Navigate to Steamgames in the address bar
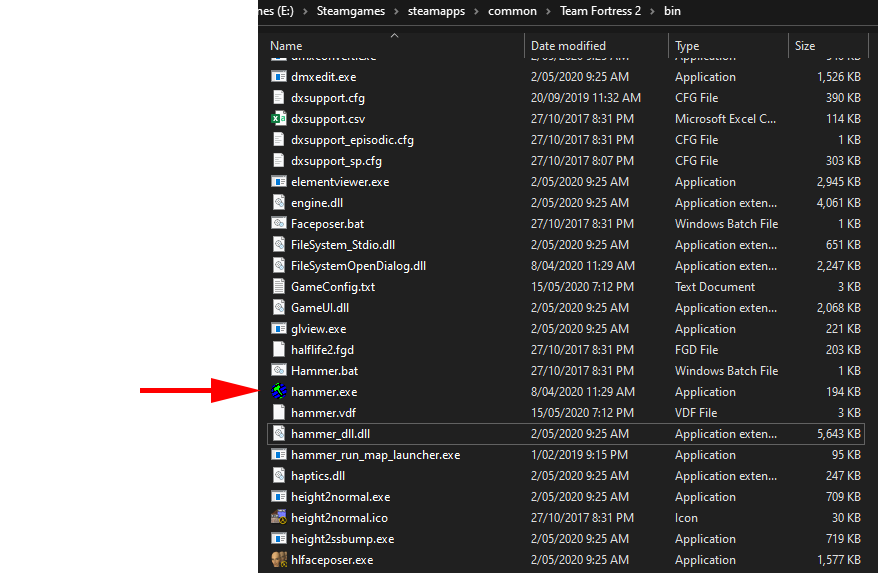The image size is (878, 573). coord(351,11)
